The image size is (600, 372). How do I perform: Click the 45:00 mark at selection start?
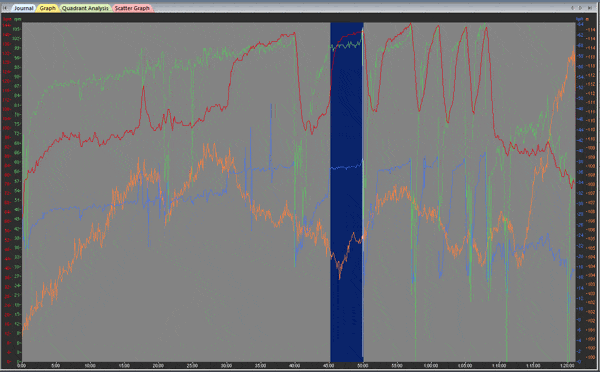tap(328, 365)
